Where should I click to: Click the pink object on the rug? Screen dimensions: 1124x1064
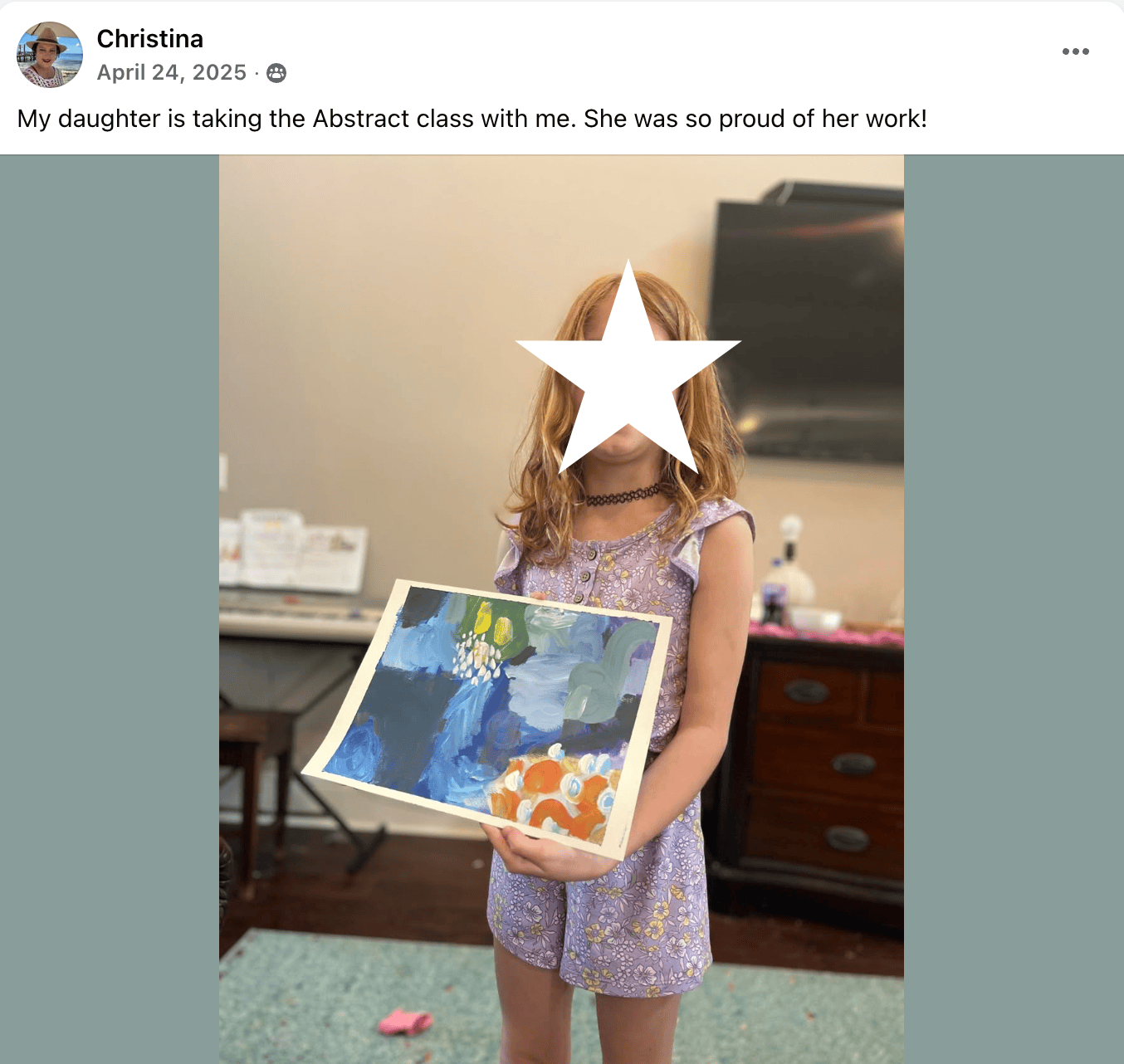(404, 1022)
